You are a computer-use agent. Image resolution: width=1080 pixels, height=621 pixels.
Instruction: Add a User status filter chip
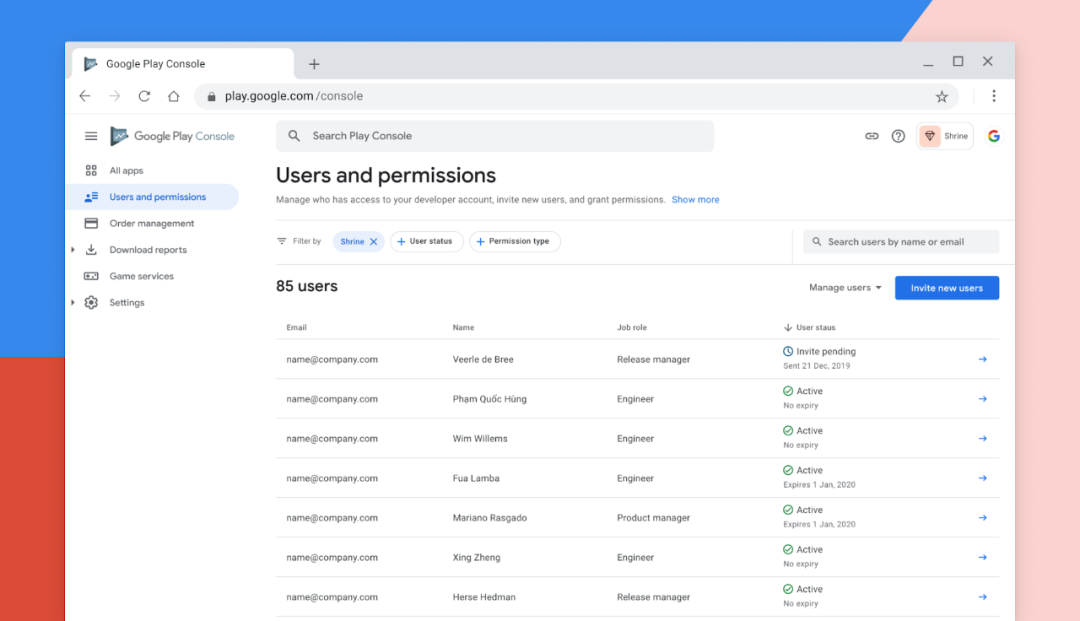pyautogui.click(x=427, y=241)
